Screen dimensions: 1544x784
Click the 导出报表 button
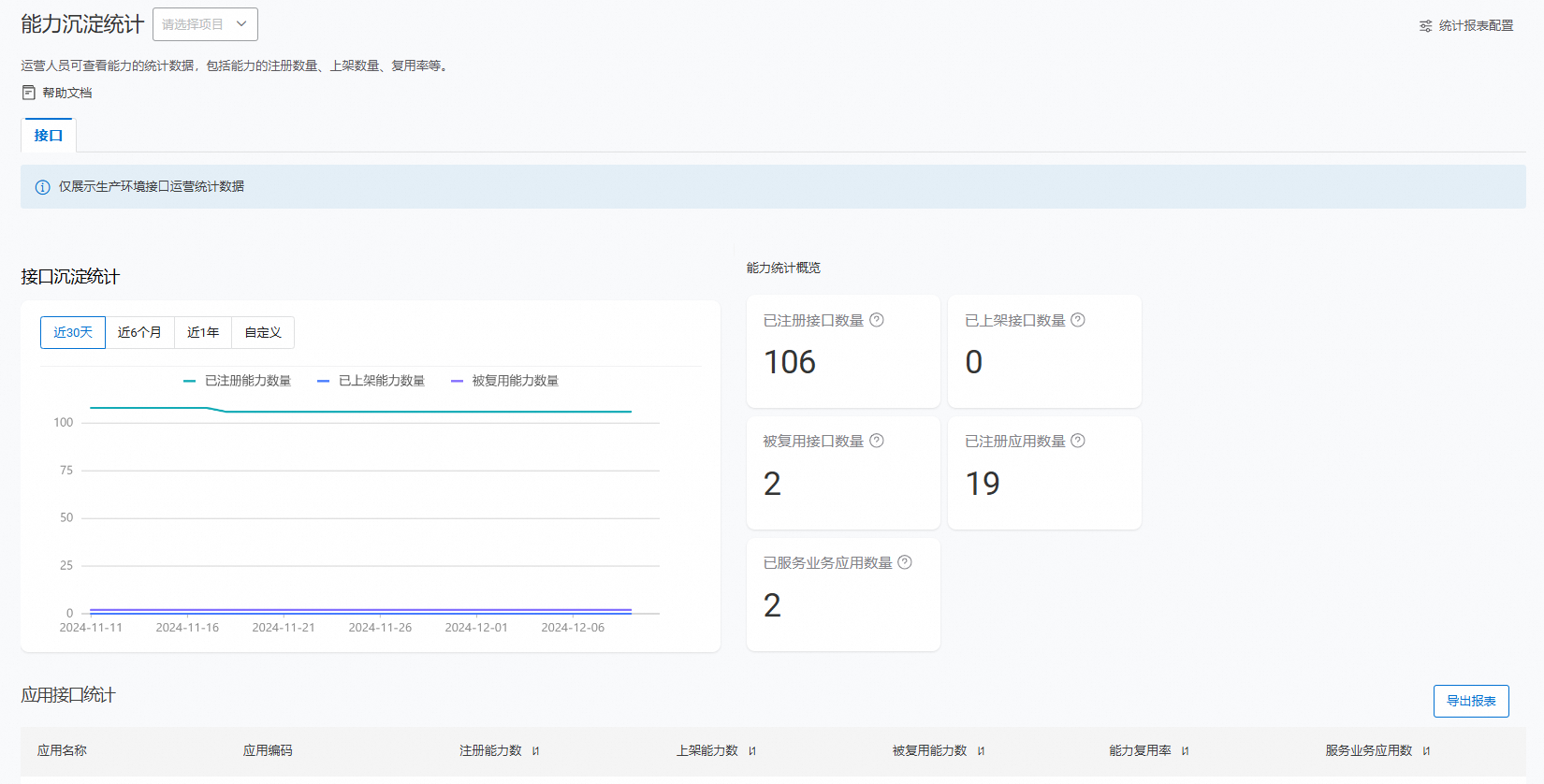click(1471, 701)
